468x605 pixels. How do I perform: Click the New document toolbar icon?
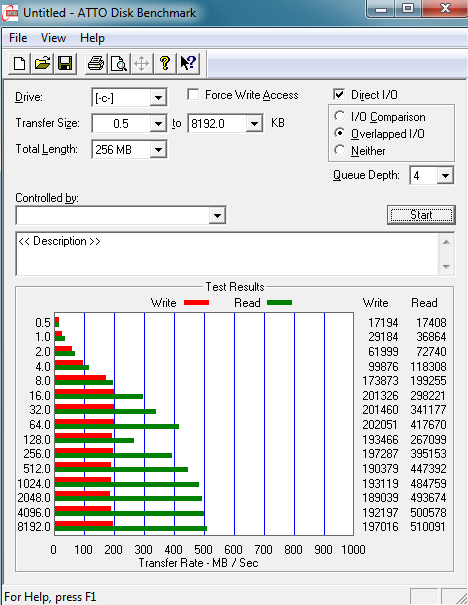[19, 64]
